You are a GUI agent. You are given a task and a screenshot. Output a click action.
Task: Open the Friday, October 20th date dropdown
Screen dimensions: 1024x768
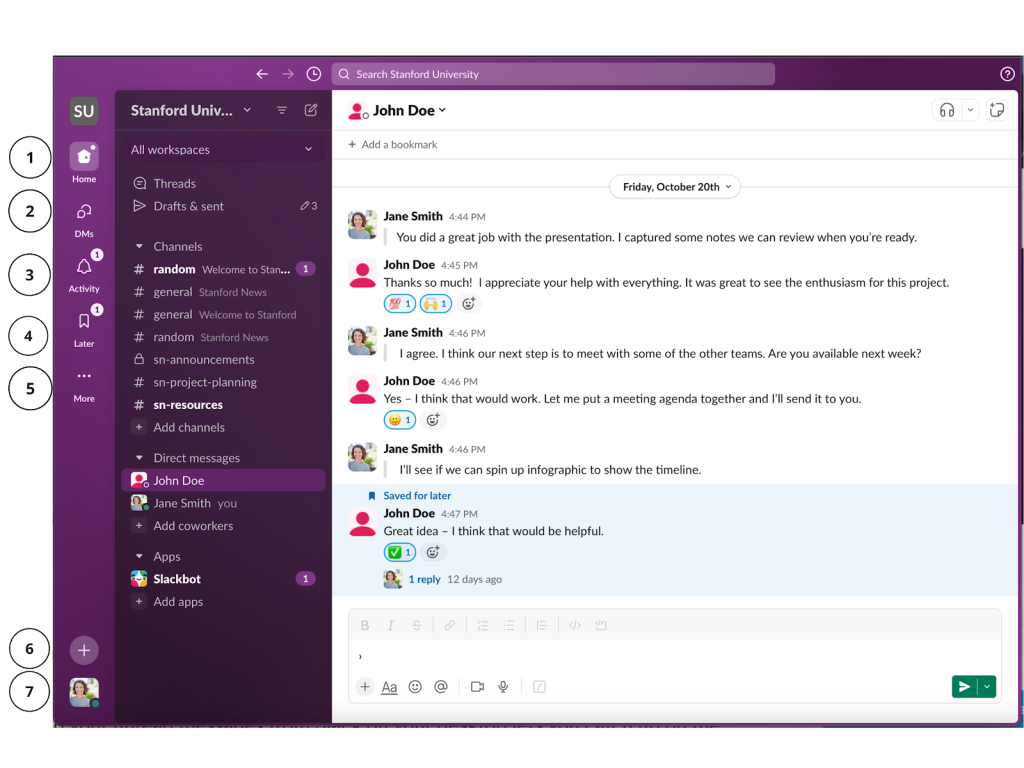[674, 186]
